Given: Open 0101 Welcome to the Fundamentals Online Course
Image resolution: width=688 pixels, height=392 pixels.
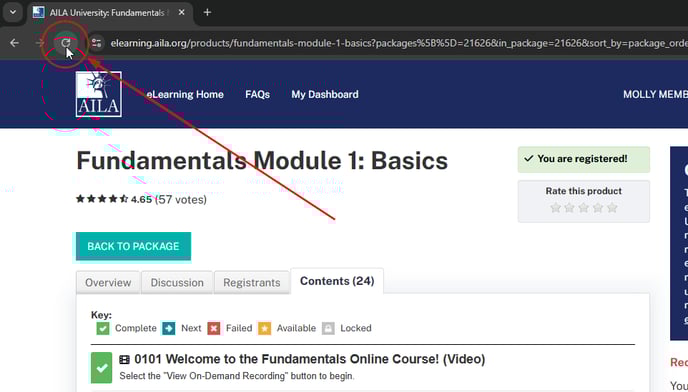Looking at the screenshot, I should (x=310, y=359).
